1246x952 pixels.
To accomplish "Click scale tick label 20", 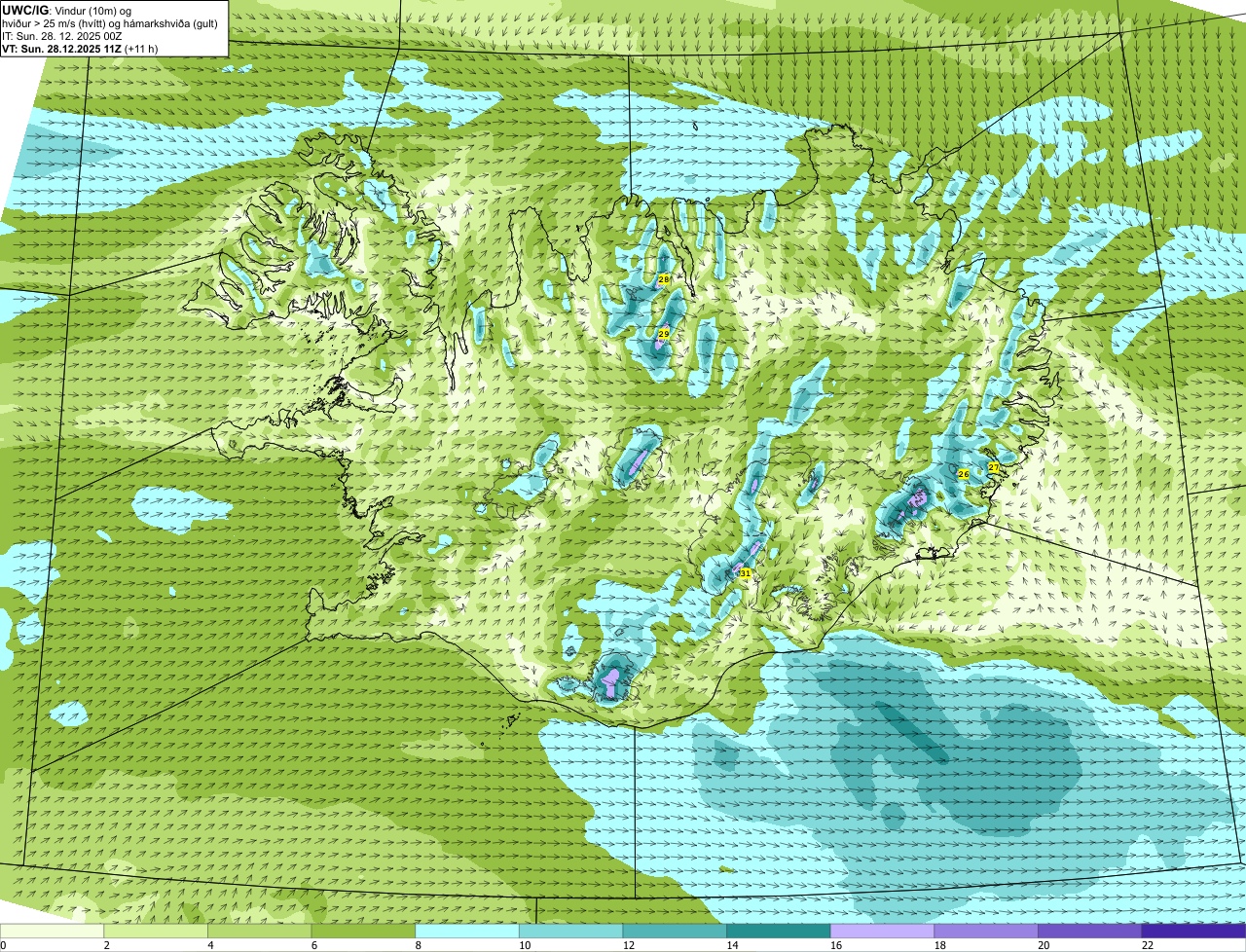I will 1044,945.
